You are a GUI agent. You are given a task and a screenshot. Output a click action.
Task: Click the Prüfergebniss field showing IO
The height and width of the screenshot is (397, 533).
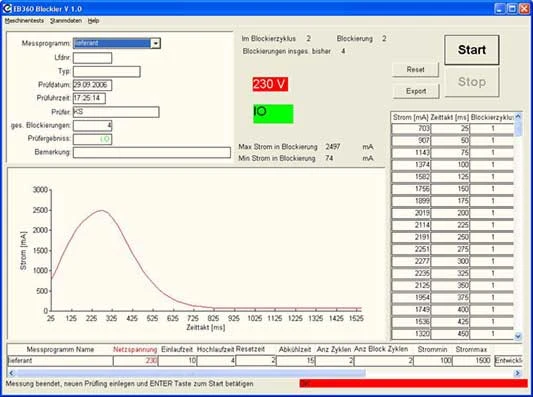(x=92, y=139)
